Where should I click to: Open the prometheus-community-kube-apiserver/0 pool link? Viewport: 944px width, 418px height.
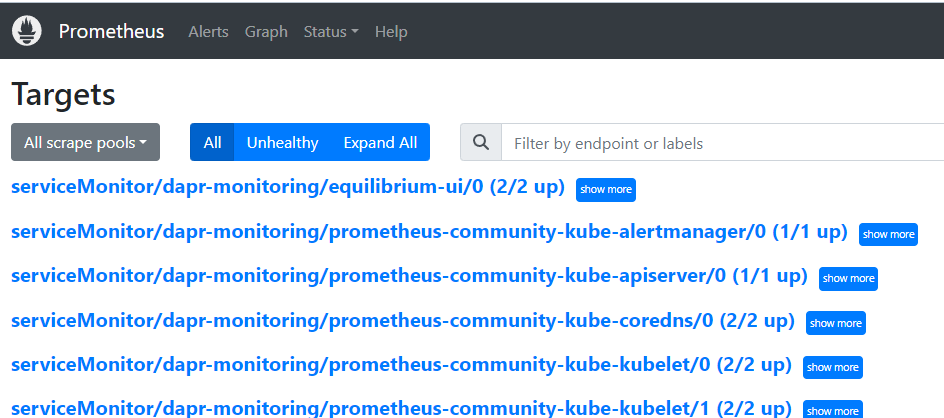(409, 276)
